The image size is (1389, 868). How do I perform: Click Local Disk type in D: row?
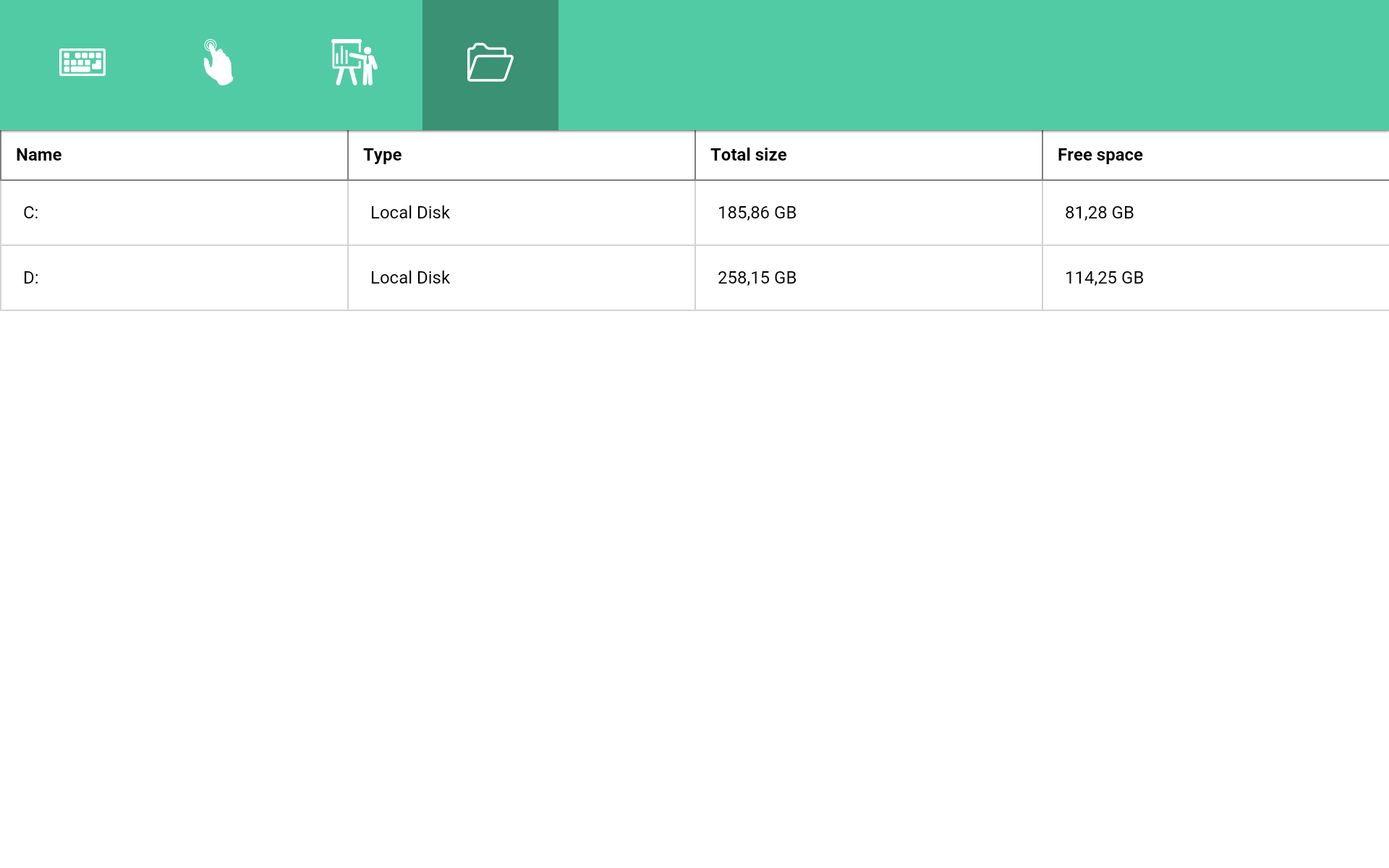(x=409, y=278)
